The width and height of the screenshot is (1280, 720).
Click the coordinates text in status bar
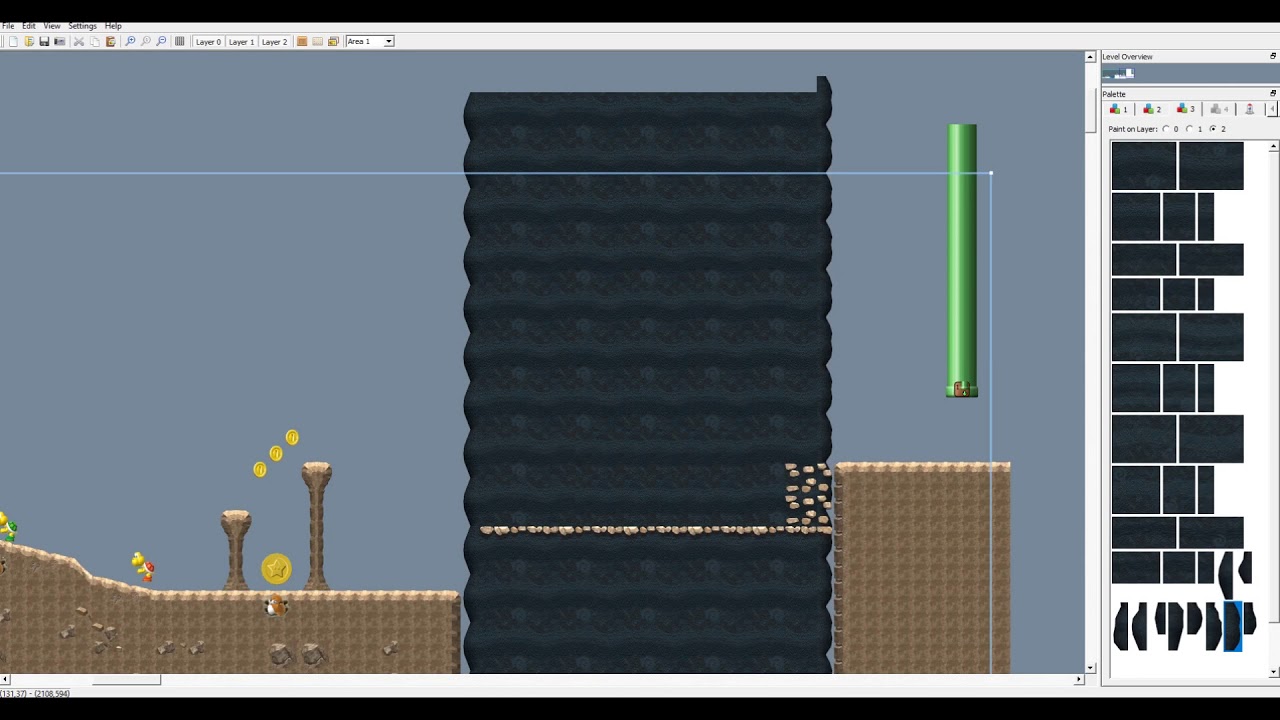[35, 693]
